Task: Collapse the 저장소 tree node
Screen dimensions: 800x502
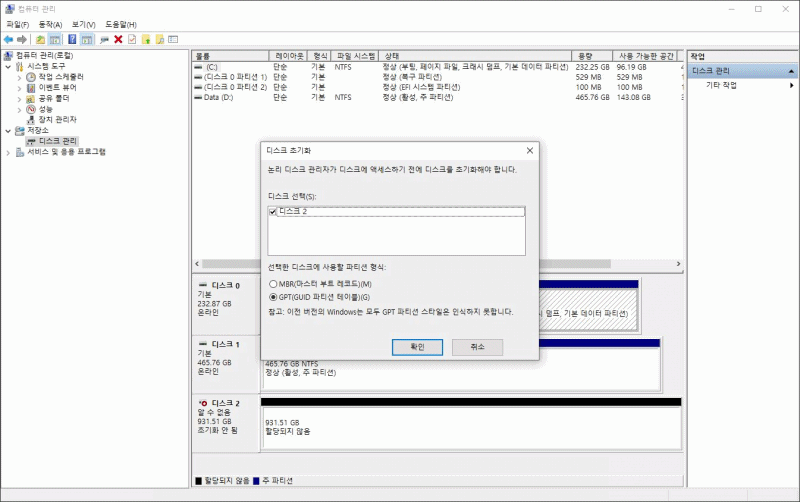Action: pyautogui.click(x=8, y=131)
